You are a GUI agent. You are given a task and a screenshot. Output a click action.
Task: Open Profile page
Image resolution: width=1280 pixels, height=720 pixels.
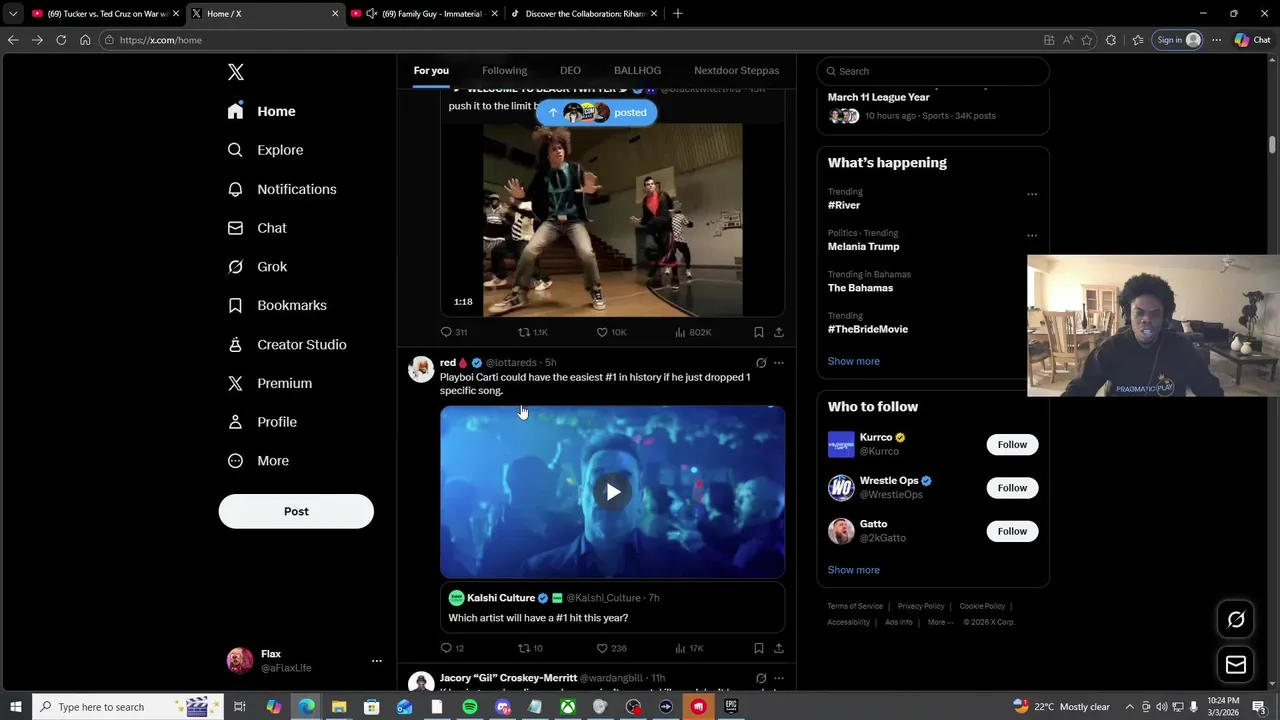tap(262, 422)
